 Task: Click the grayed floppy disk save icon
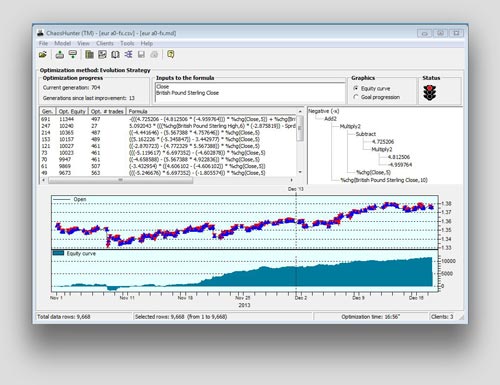tap(141, 54)
